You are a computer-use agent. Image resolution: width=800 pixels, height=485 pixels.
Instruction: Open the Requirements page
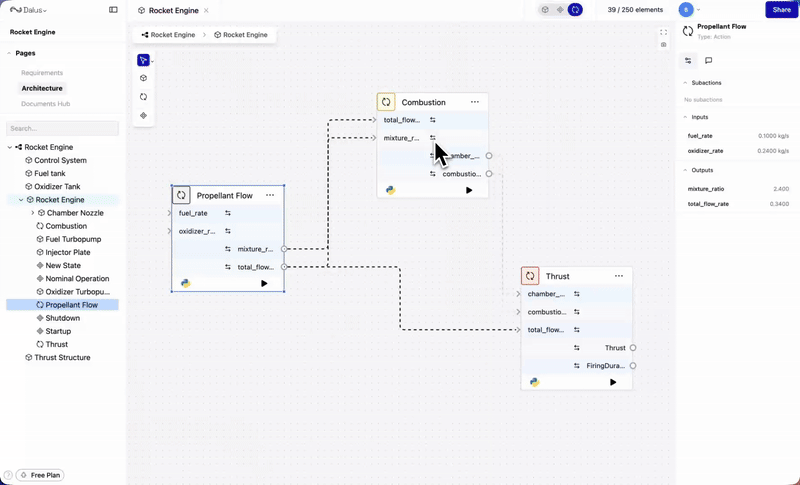[x=42, y=73]
